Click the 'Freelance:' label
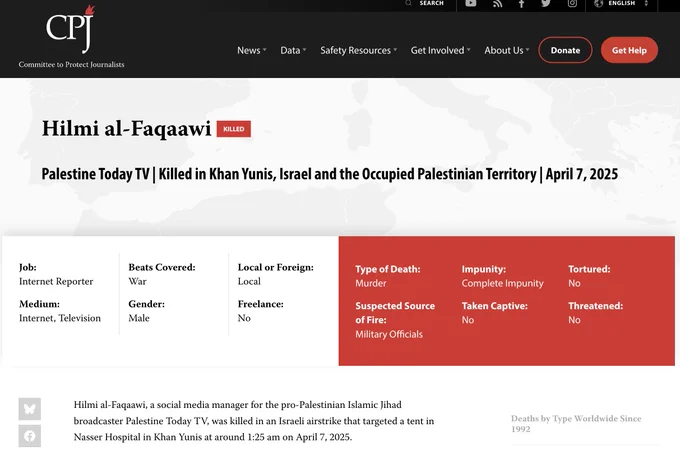This screenshot has width=680, height=450. (x=261, y=304)
